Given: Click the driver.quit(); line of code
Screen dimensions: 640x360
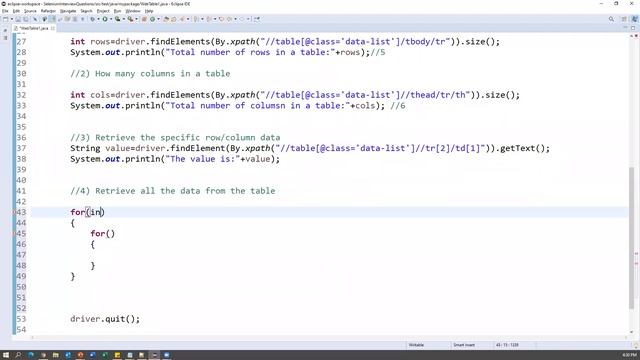Looking at the screenshot, I should click(105, 319).
